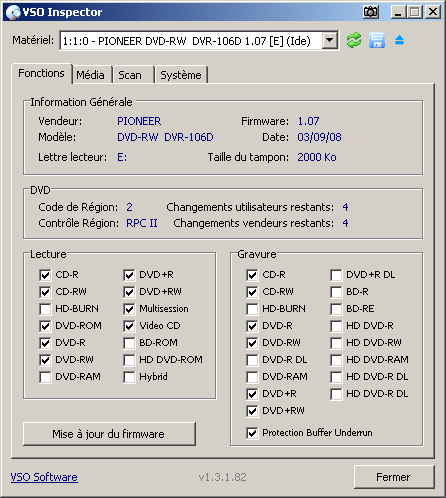Click the blue floppy disk save icon
The image size is (446, 498).
[x=377, y=41]
